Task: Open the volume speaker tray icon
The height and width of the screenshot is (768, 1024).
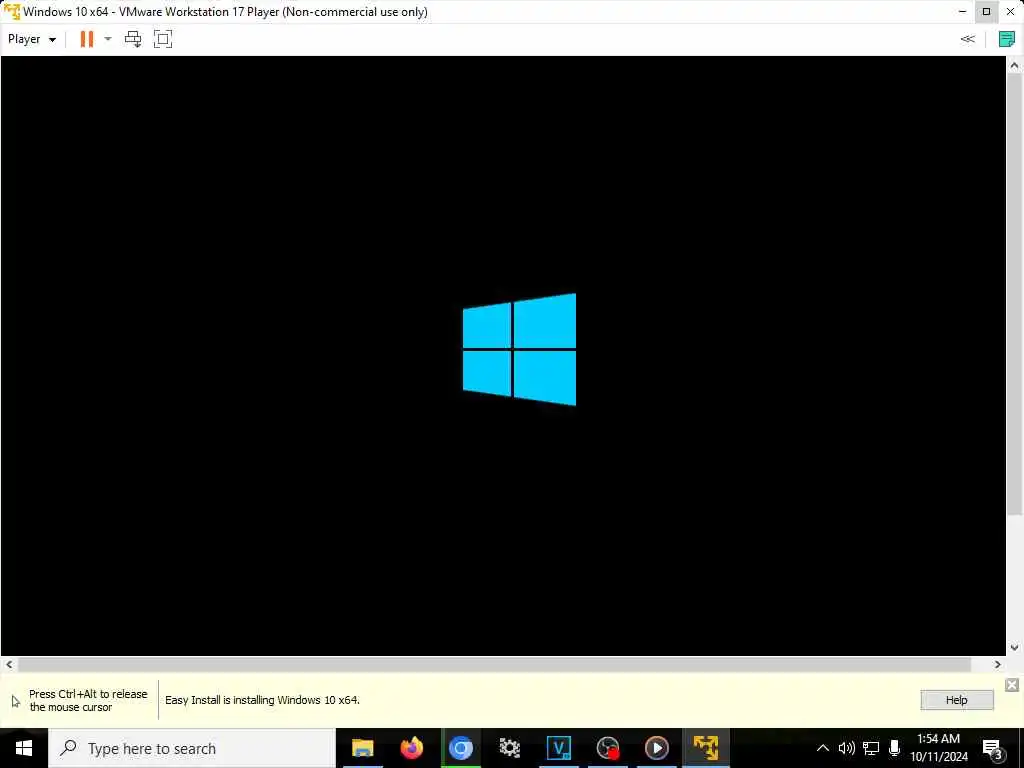Action: 846,748
